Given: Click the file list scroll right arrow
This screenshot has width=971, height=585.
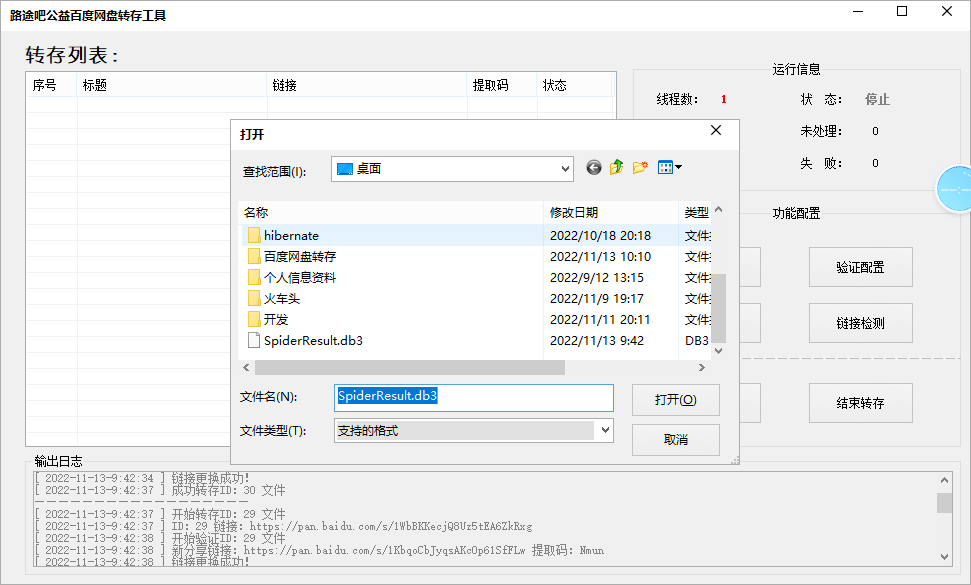Looking at the screenshot, I should coord(702,368).
